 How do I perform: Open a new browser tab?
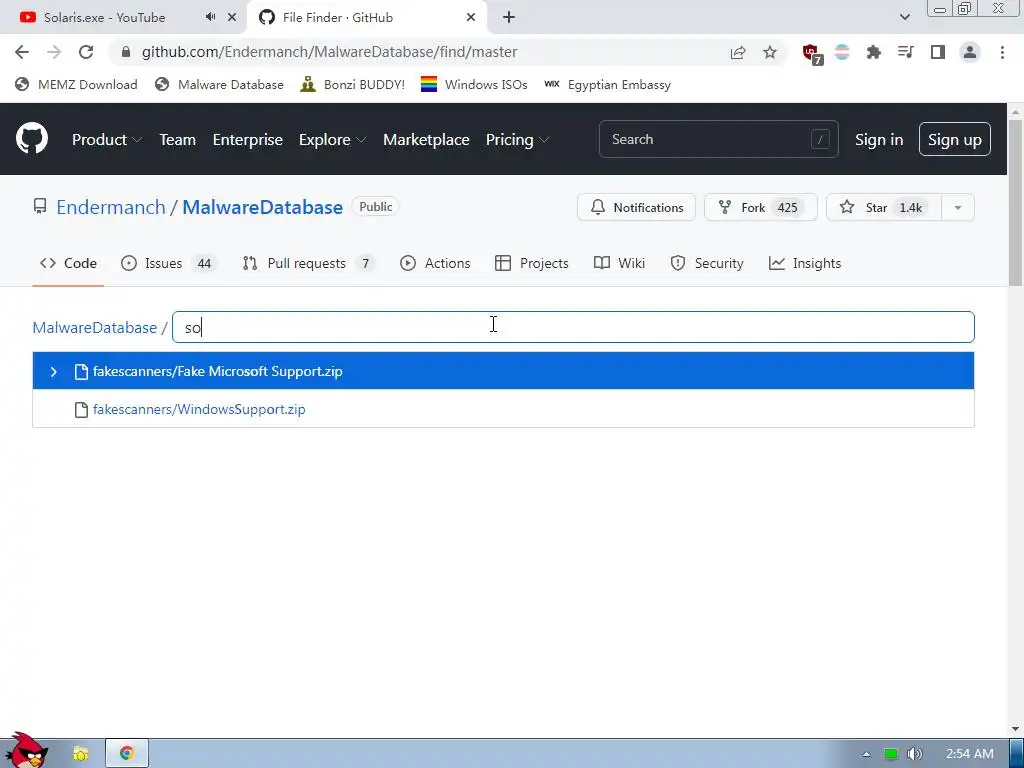coord(509,18)
